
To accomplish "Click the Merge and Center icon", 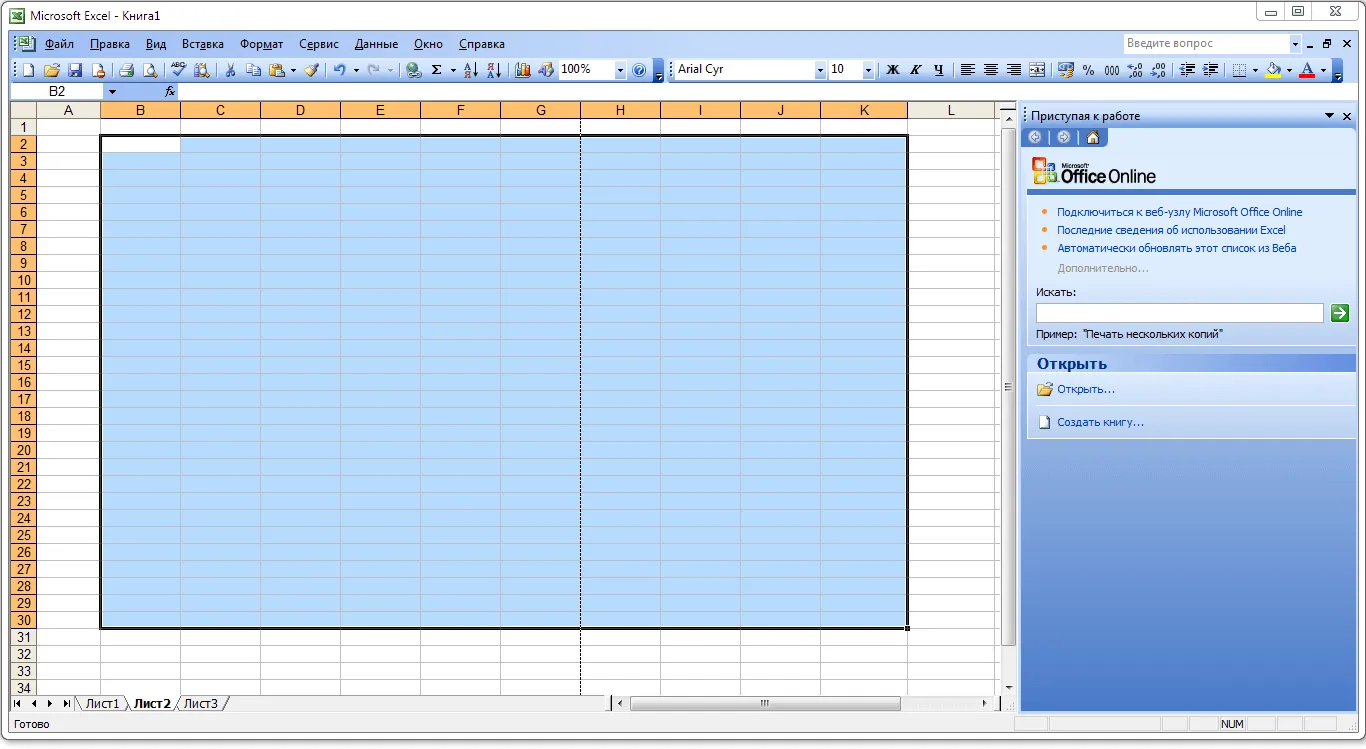I will click(x=1037, y=70).
